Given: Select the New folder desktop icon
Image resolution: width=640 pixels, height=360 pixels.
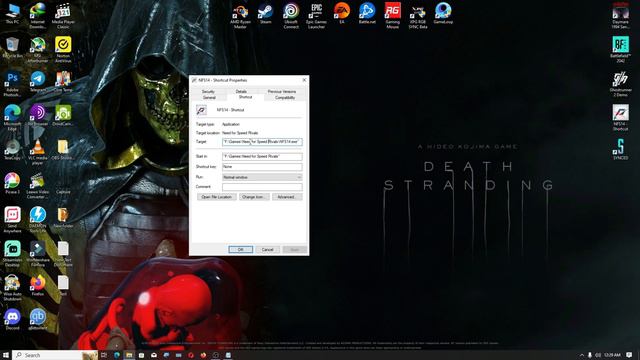Looking at the screenshot, I should [x=63, y=218].
